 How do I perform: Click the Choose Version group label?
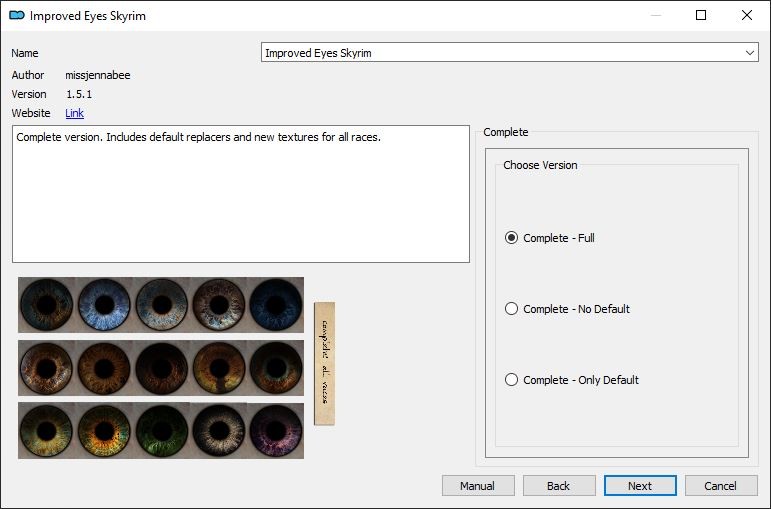540,165
